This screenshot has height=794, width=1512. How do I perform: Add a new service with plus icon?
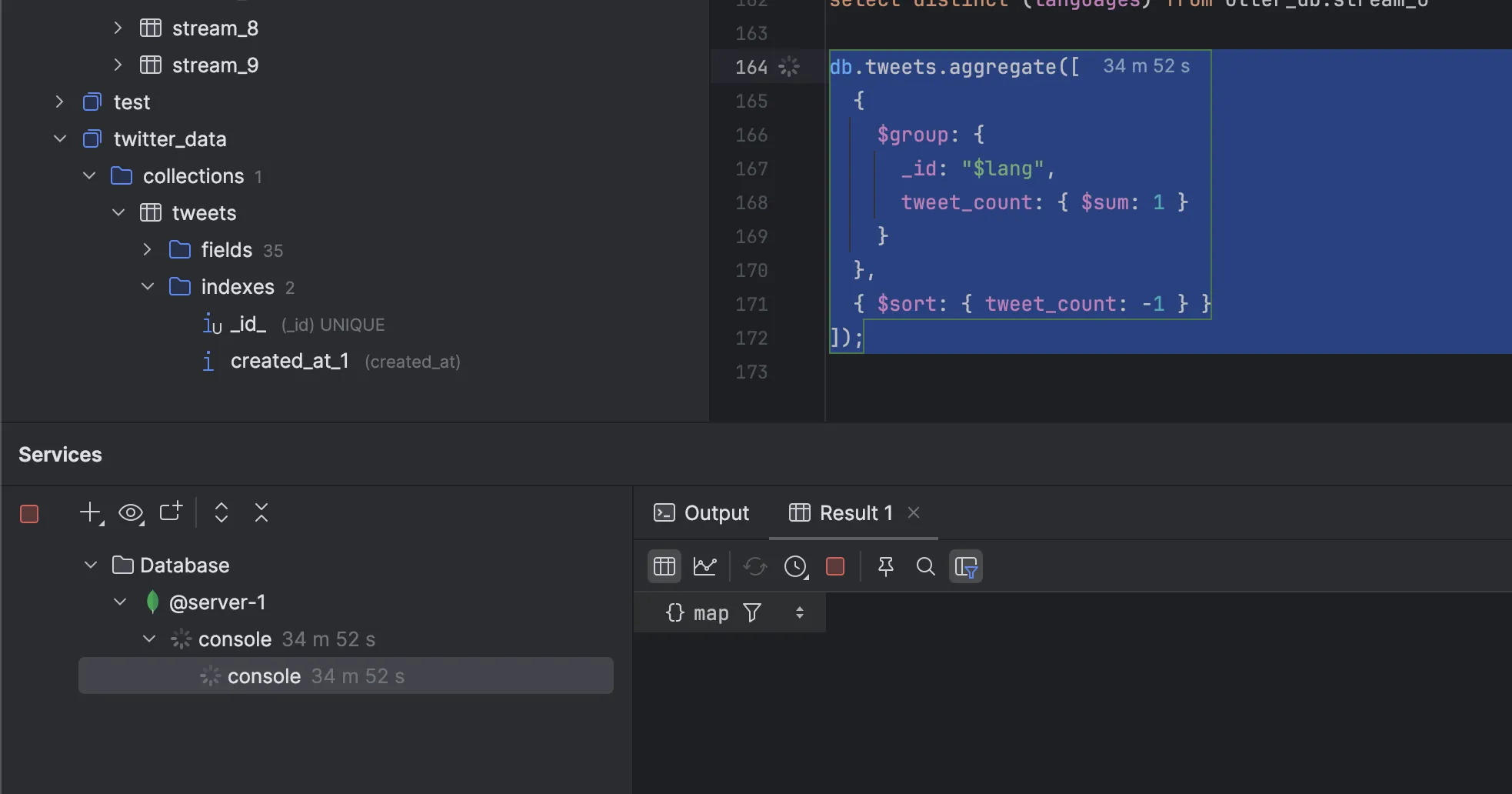click(x=91, y=513)
